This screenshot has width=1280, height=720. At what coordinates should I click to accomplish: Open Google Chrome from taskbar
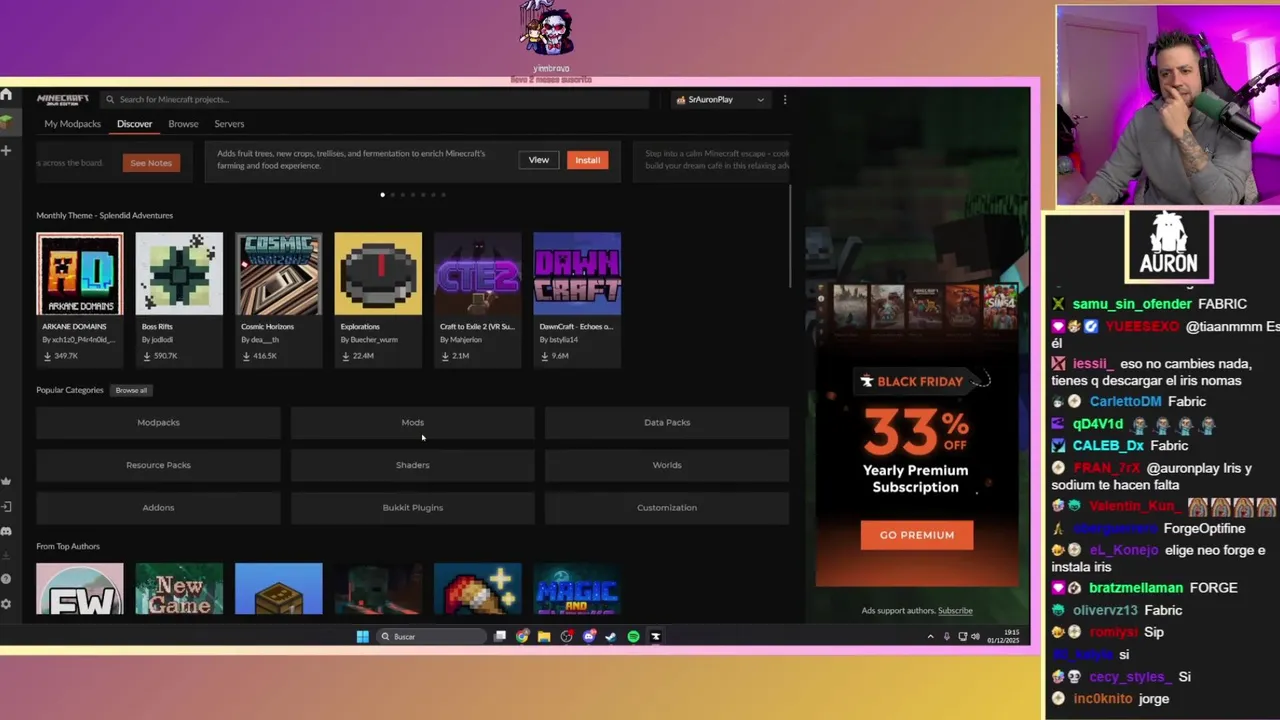522,636
